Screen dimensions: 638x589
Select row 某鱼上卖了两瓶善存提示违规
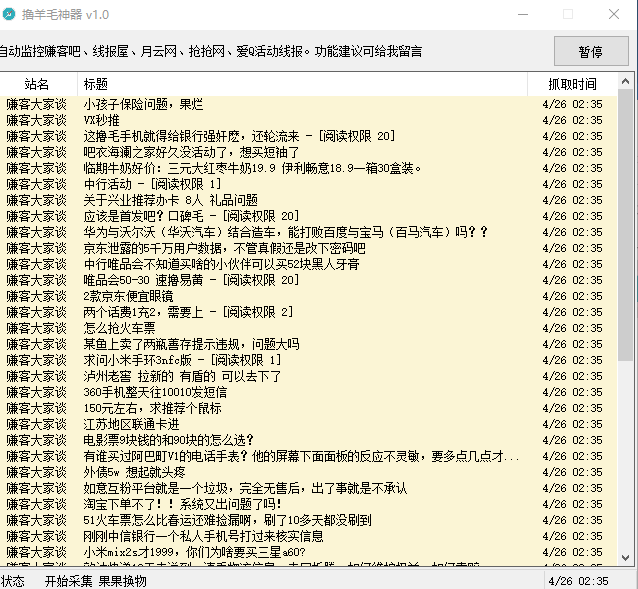pos(308,344)
